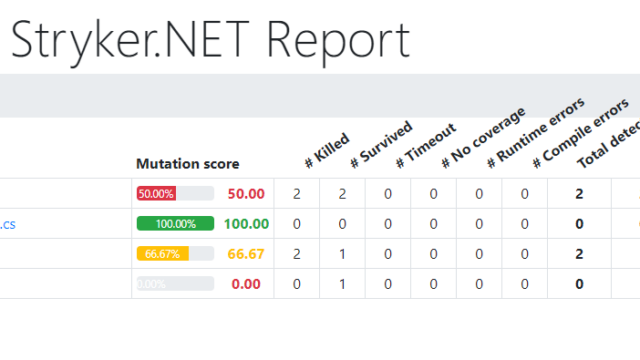Click Survived count in the 50.00 row

coord(342,194)
